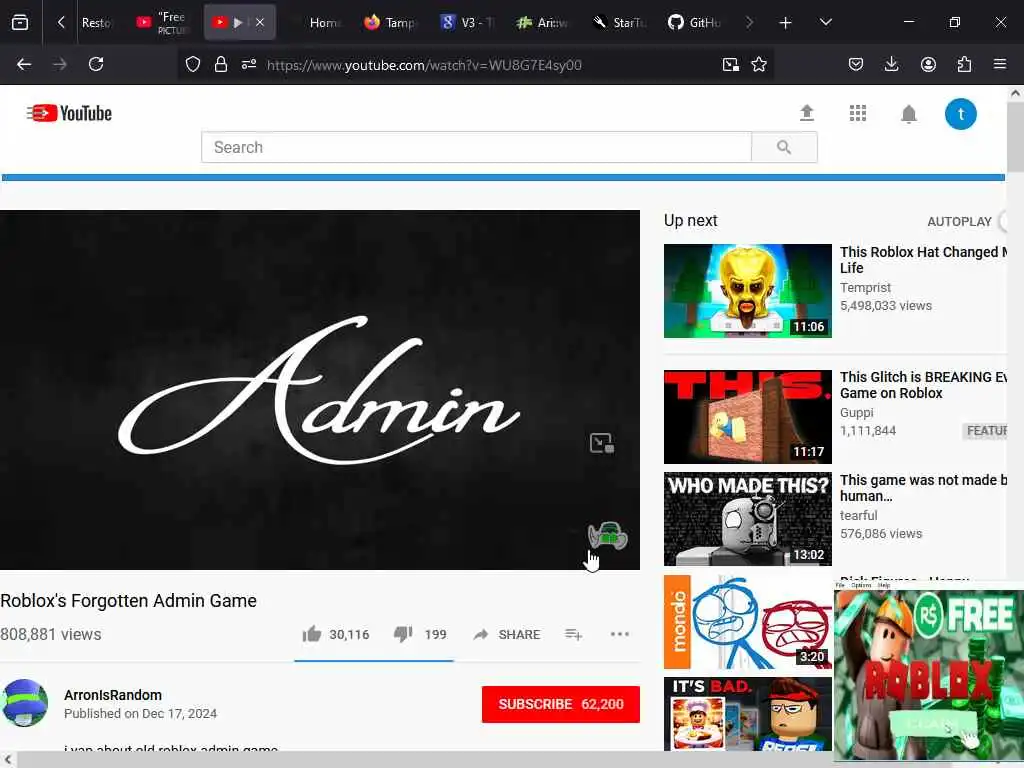This screenshot has height=768, width=1024.
Task: Open the Firefox downloads panel
Action: 891,64
